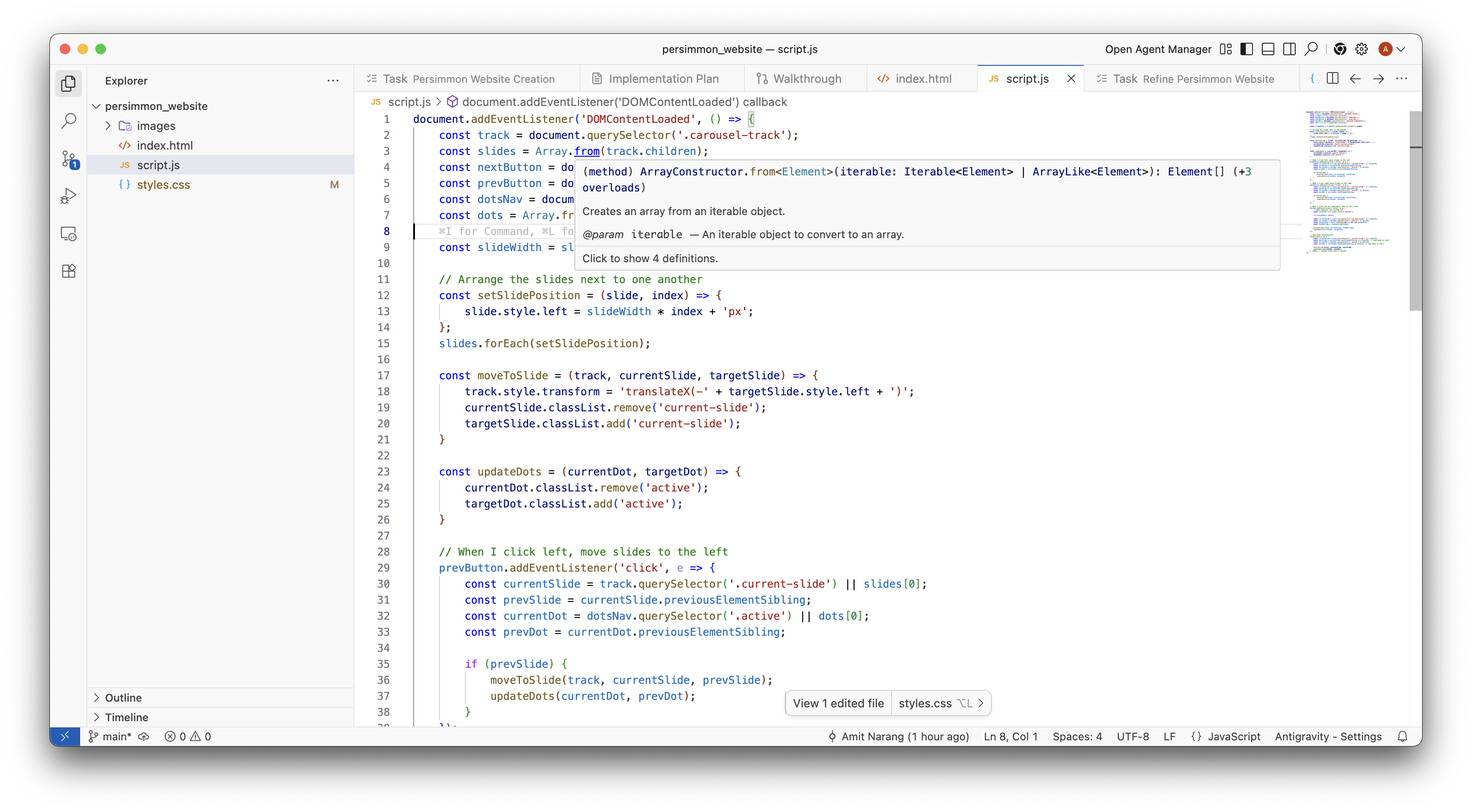Expand the Timeline section
The height and width of the screenshot is (812, 1472).
[x=126, y=718]
